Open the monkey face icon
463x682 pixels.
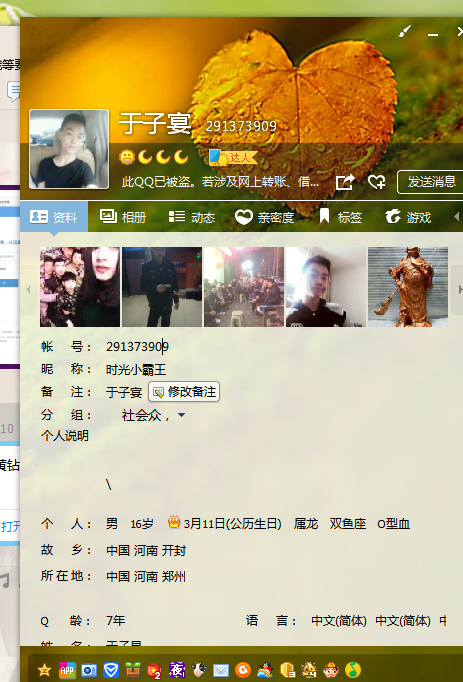point(331,670)
